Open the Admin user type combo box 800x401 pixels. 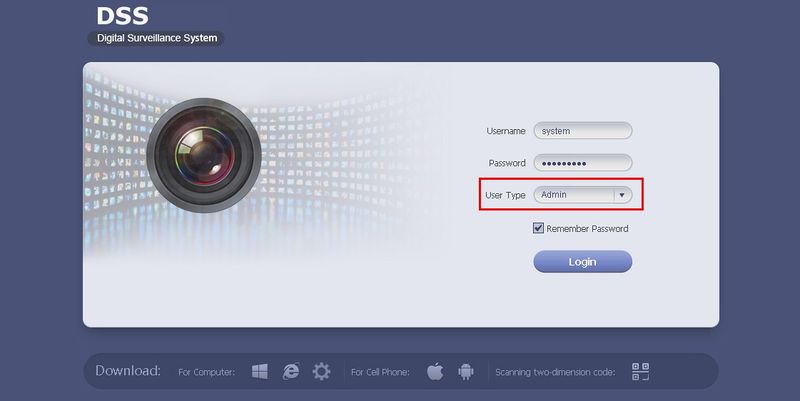583,195
